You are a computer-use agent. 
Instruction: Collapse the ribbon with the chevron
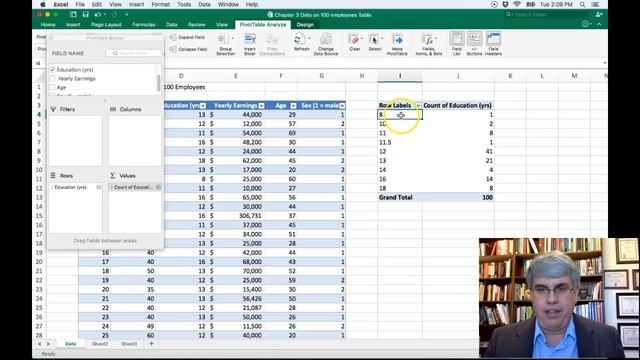(599, 24)
